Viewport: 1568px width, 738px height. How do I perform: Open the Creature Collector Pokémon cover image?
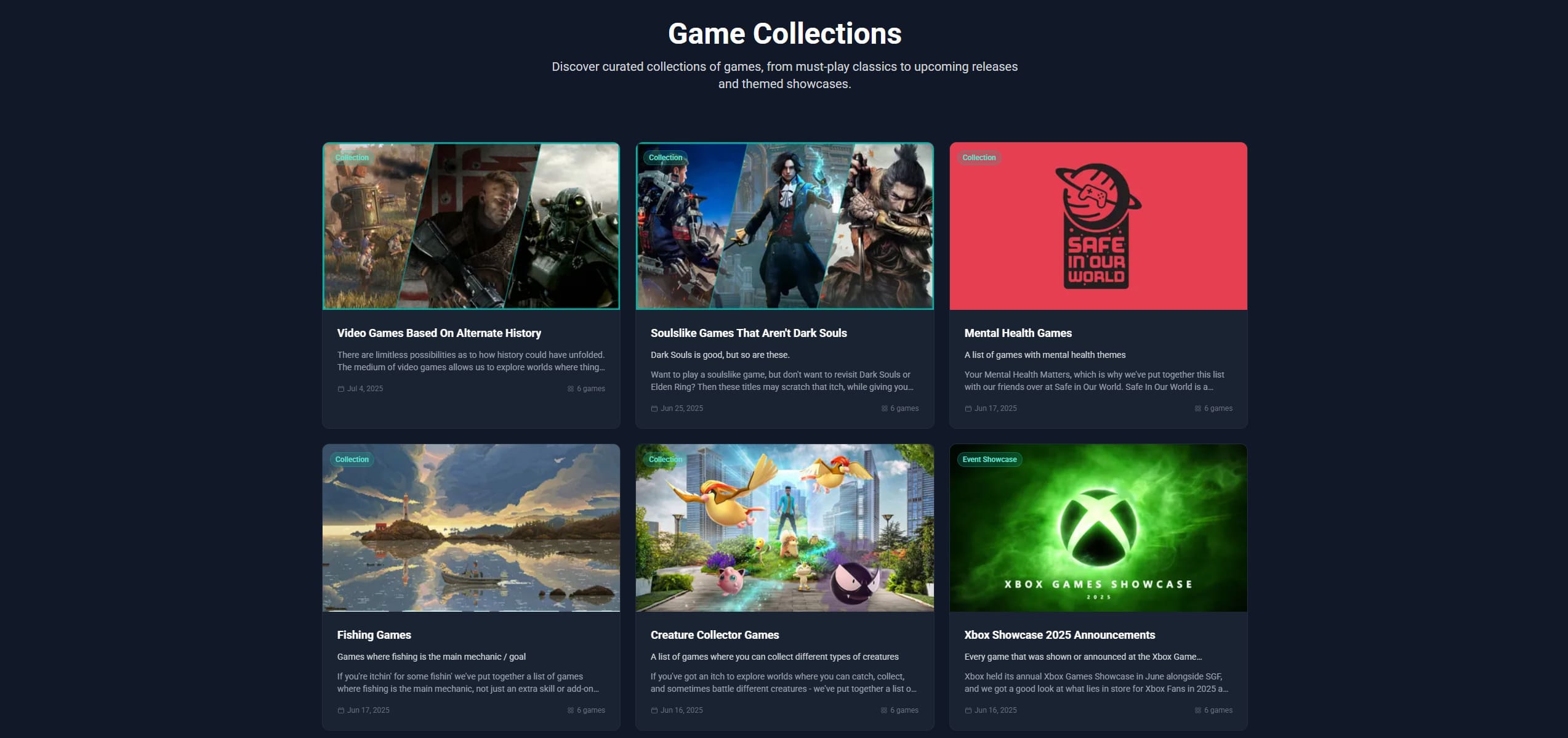[x=784, y=528]
